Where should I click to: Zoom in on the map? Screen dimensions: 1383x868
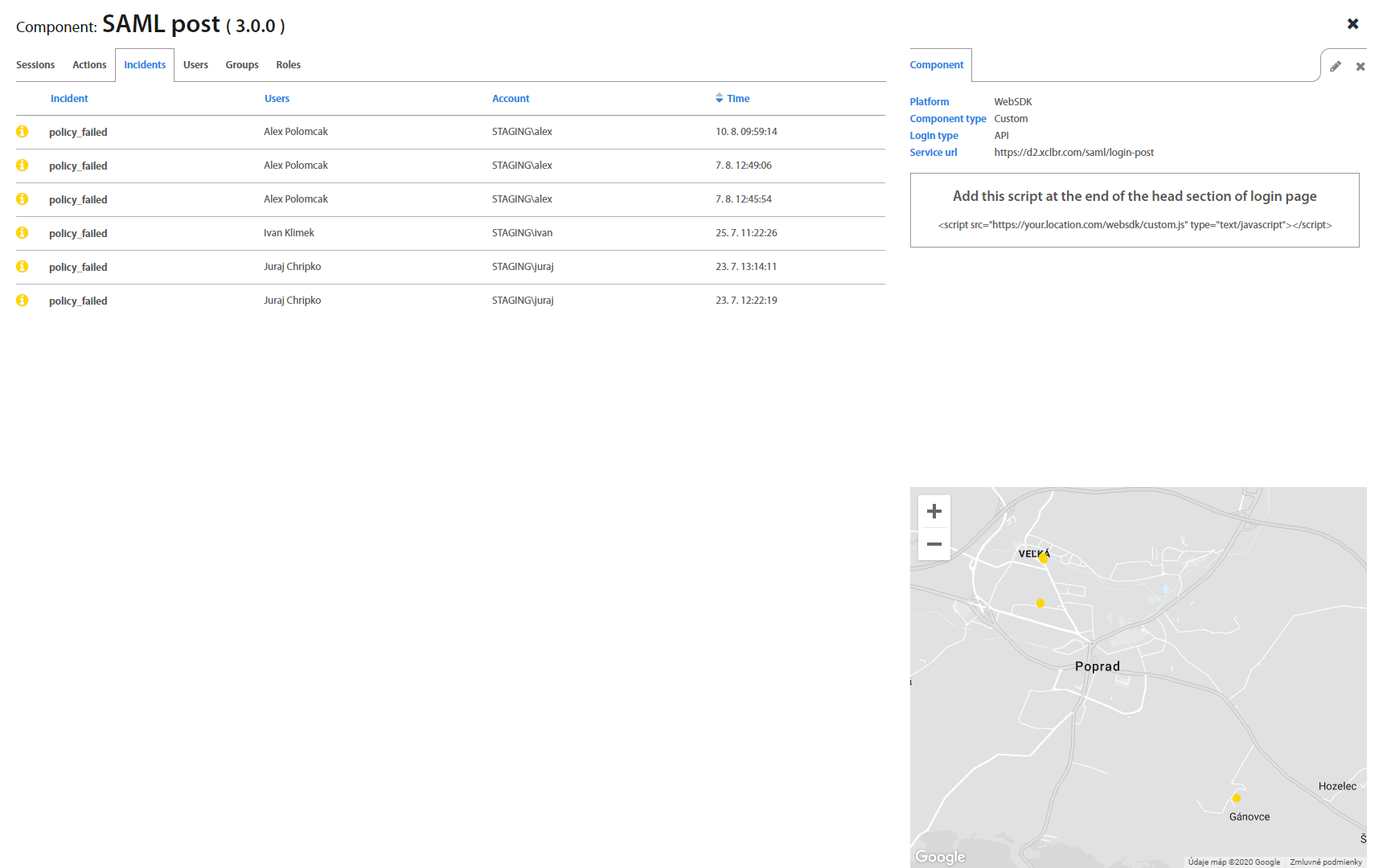pos(934,511)
